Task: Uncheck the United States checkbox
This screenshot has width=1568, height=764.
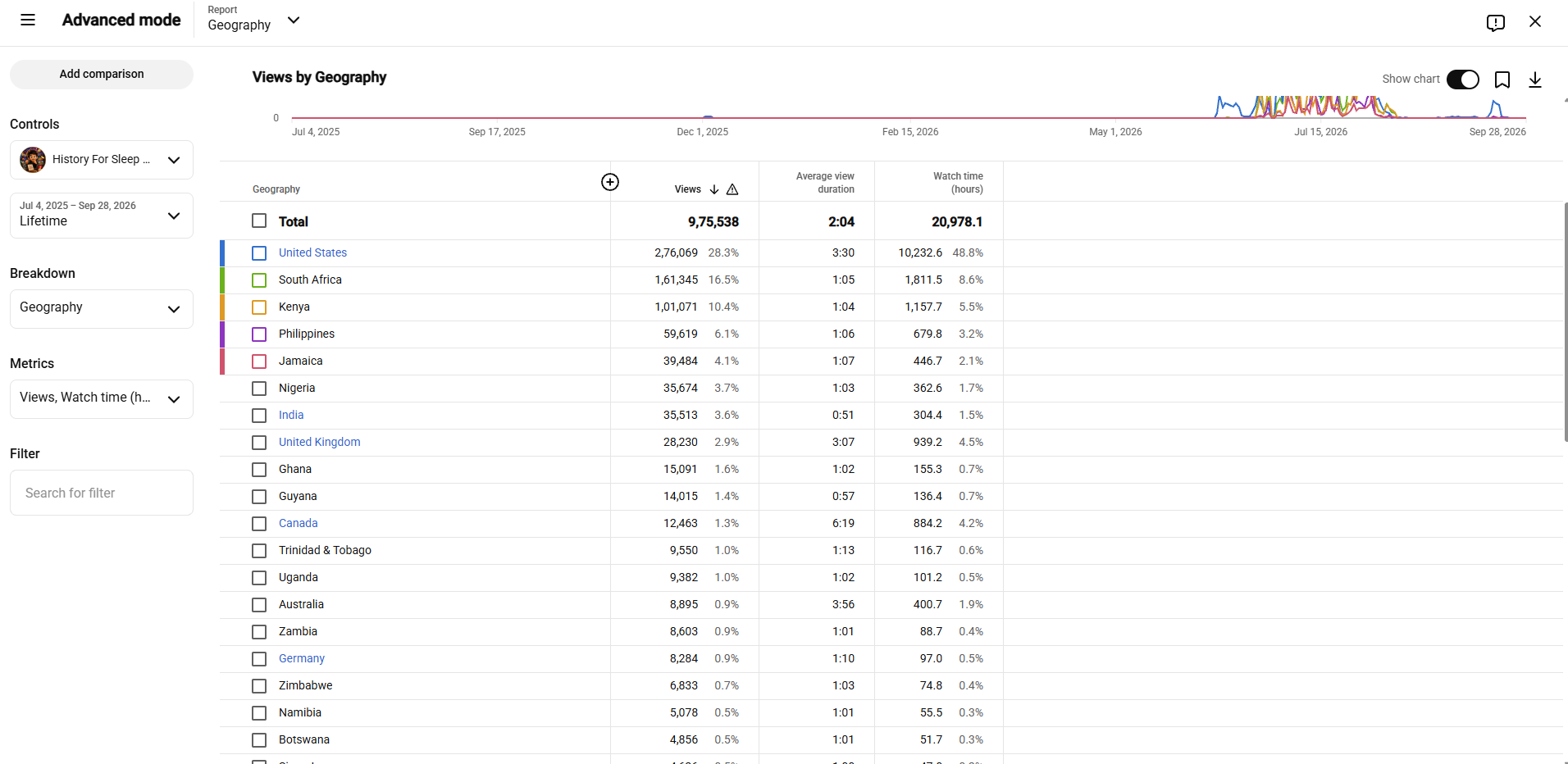Action: (259, 253)
